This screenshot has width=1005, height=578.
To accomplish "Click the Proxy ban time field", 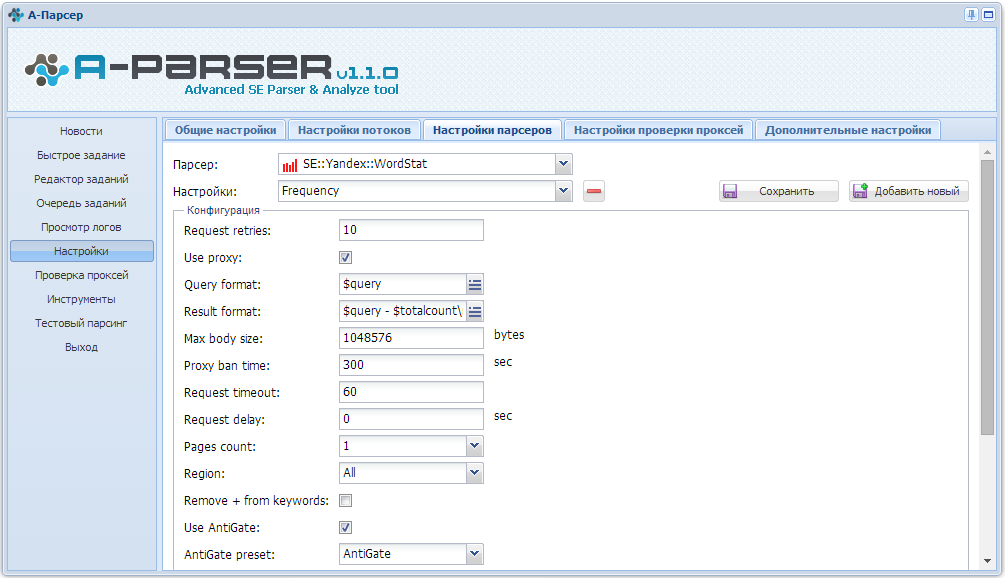I will [x=411, y=365].
